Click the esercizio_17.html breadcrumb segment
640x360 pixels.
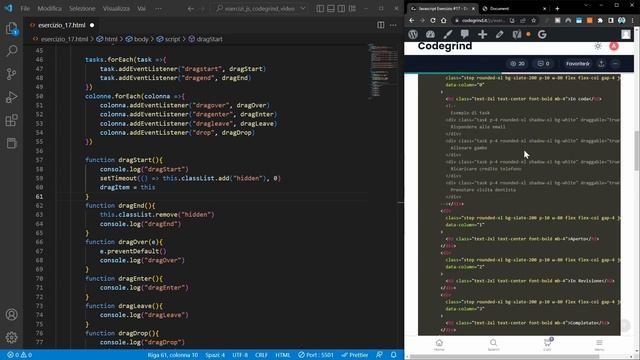click(60, 39)
